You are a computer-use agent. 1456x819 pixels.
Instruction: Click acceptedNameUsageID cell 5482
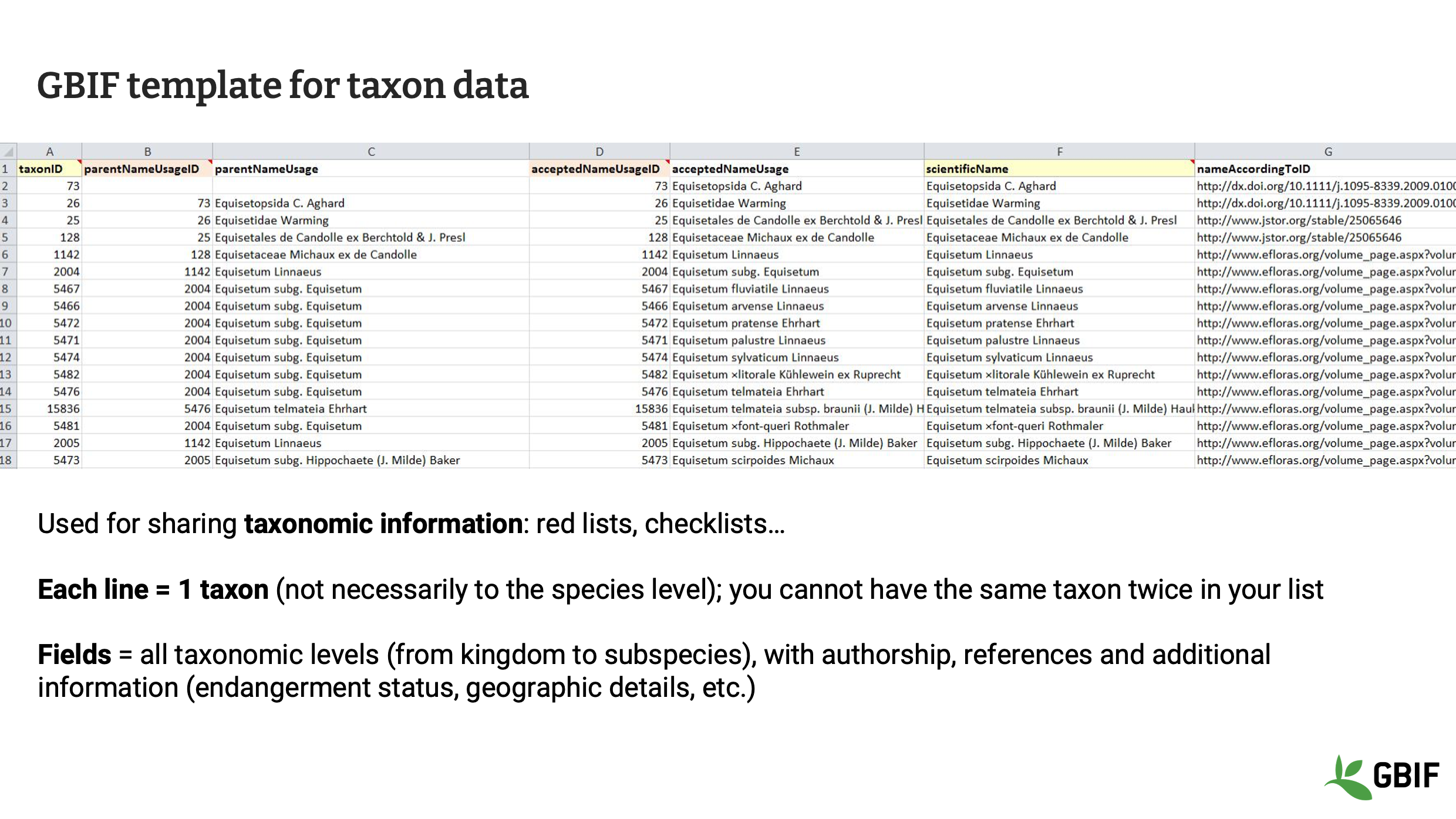599,374
